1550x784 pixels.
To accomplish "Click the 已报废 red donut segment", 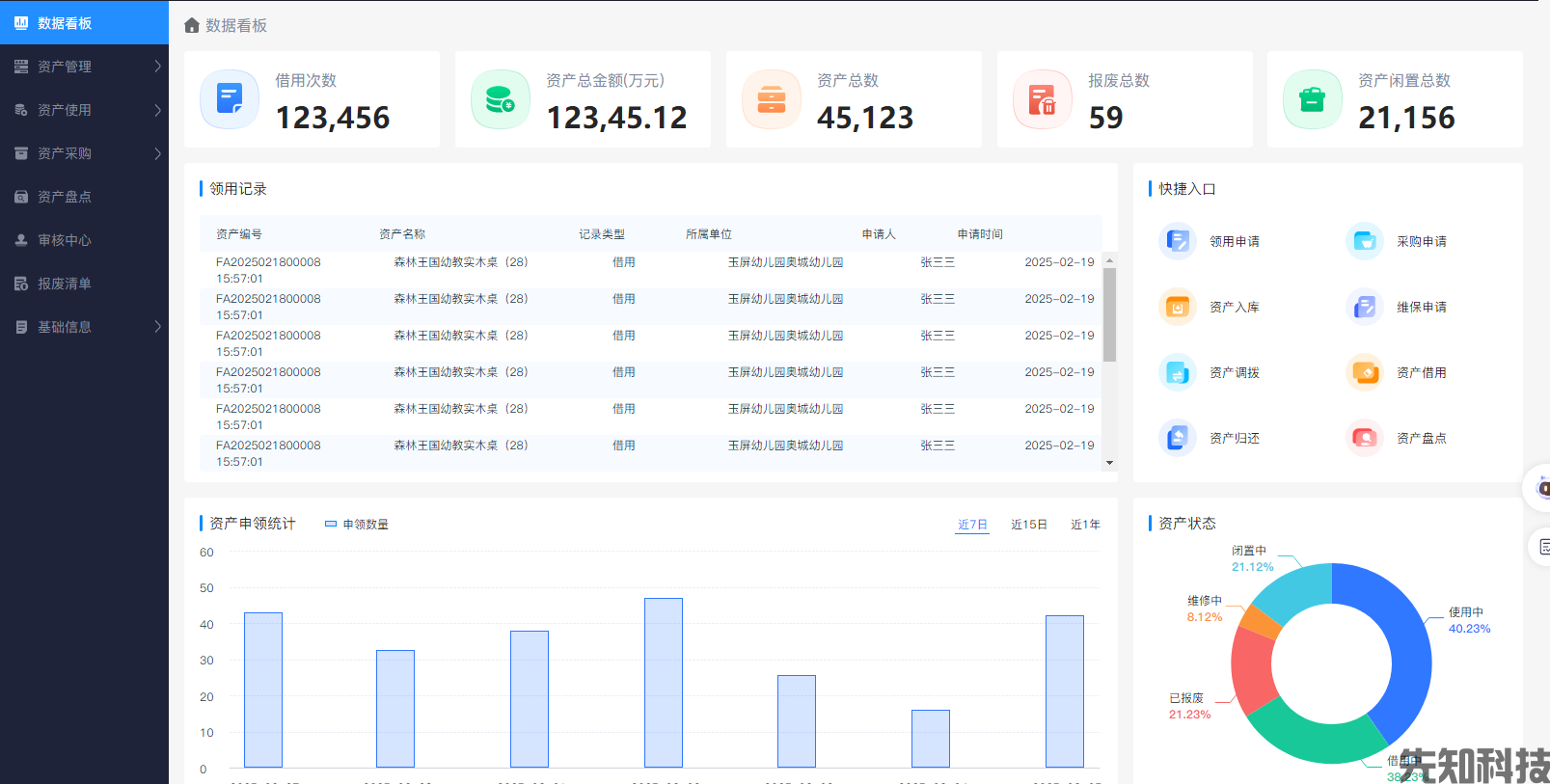I will [1252, 671].
